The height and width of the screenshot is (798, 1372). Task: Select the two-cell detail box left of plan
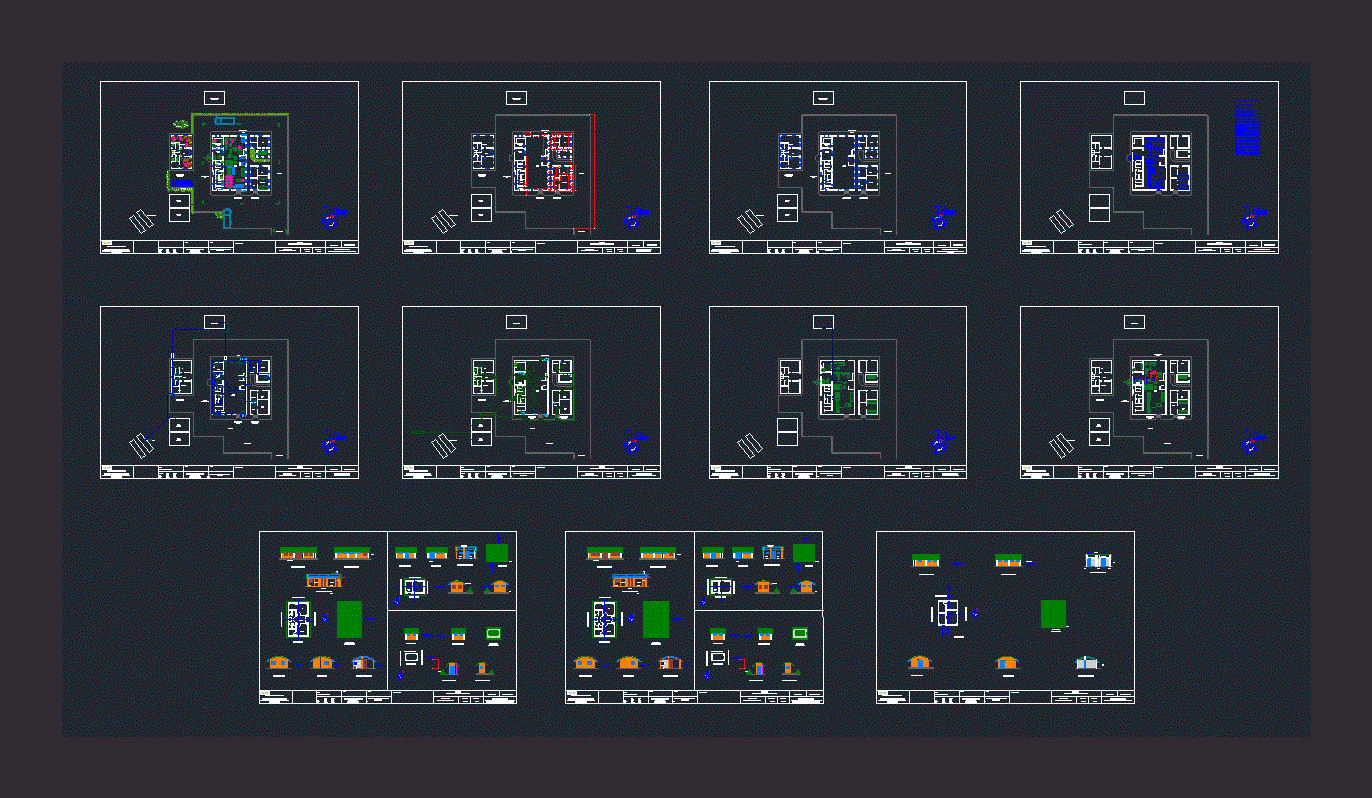coord(180,207)
